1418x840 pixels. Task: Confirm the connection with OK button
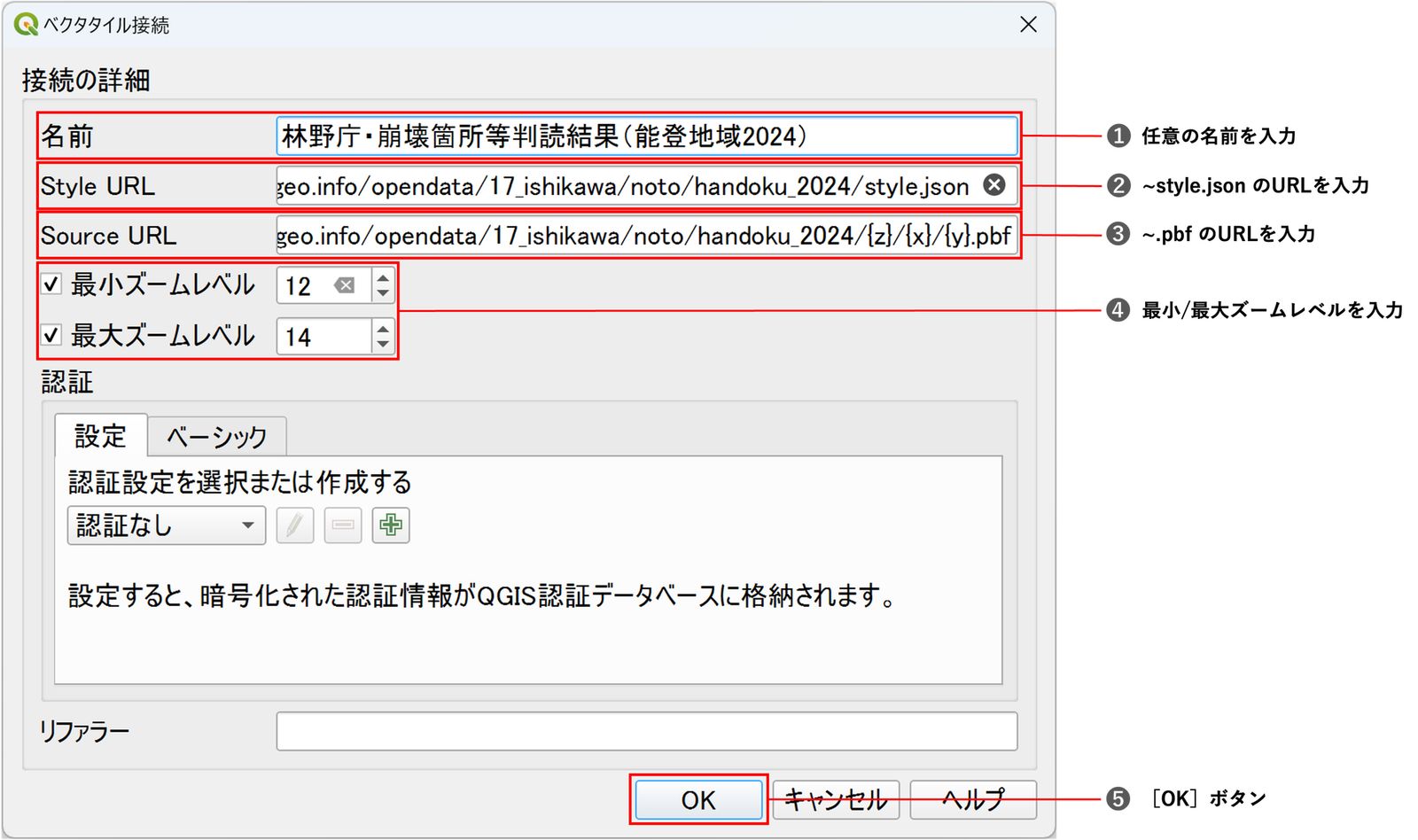click(698, 800)
